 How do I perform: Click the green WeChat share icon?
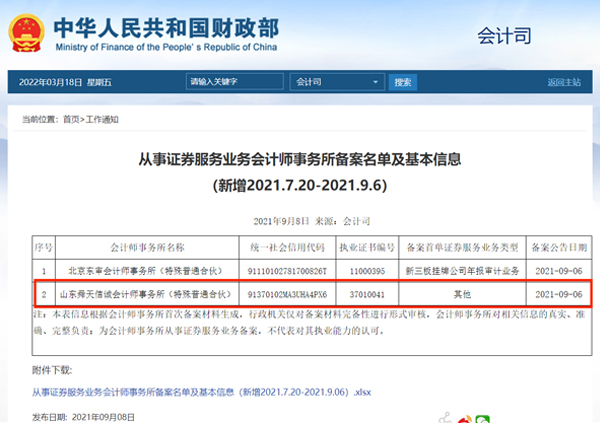coord(483,419)
